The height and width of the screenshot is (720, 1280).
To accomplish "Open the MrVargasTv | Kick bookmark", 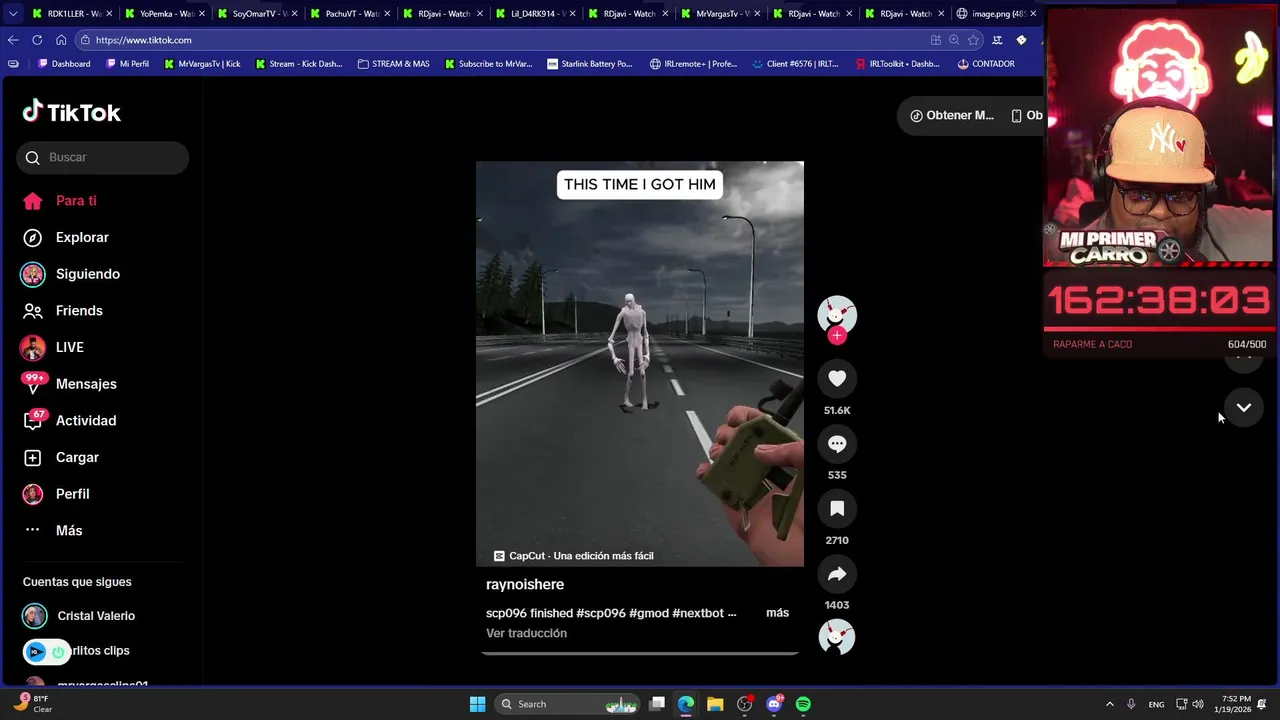I will coord(202,64).
